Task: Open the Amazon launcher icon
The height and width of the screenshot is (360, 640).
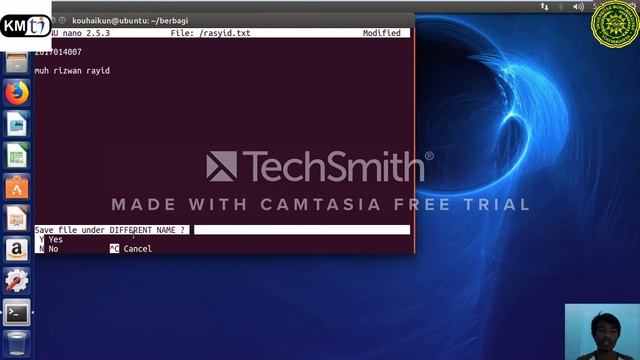Action: coord(17,250)
